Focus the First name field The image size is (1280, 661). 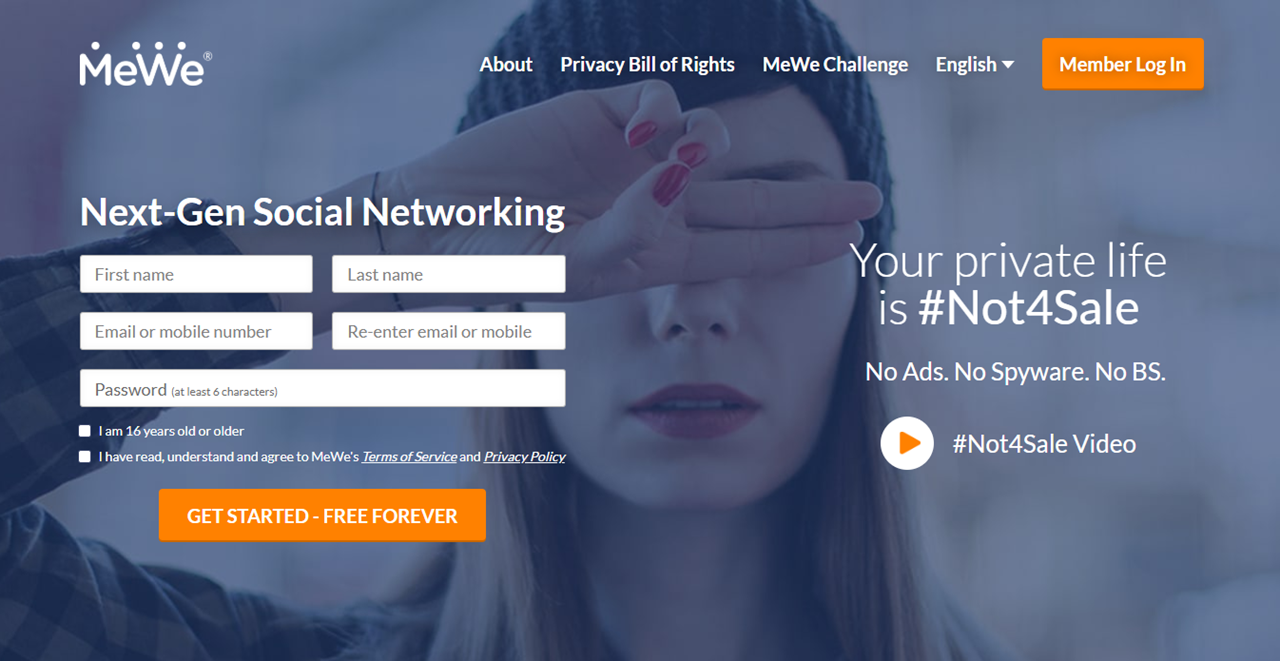point(196,274)
